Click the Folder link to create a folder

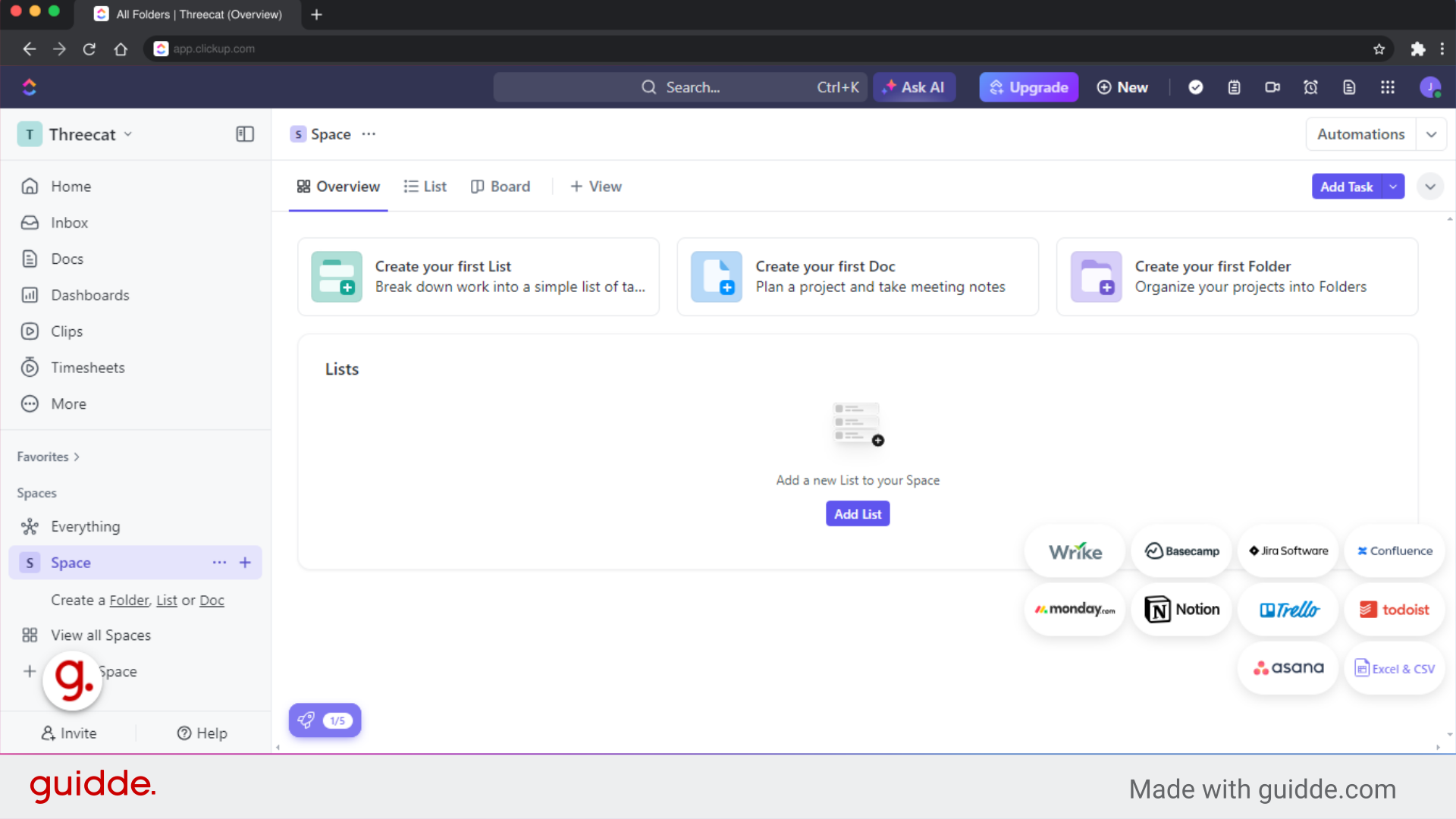coord(129,600)
